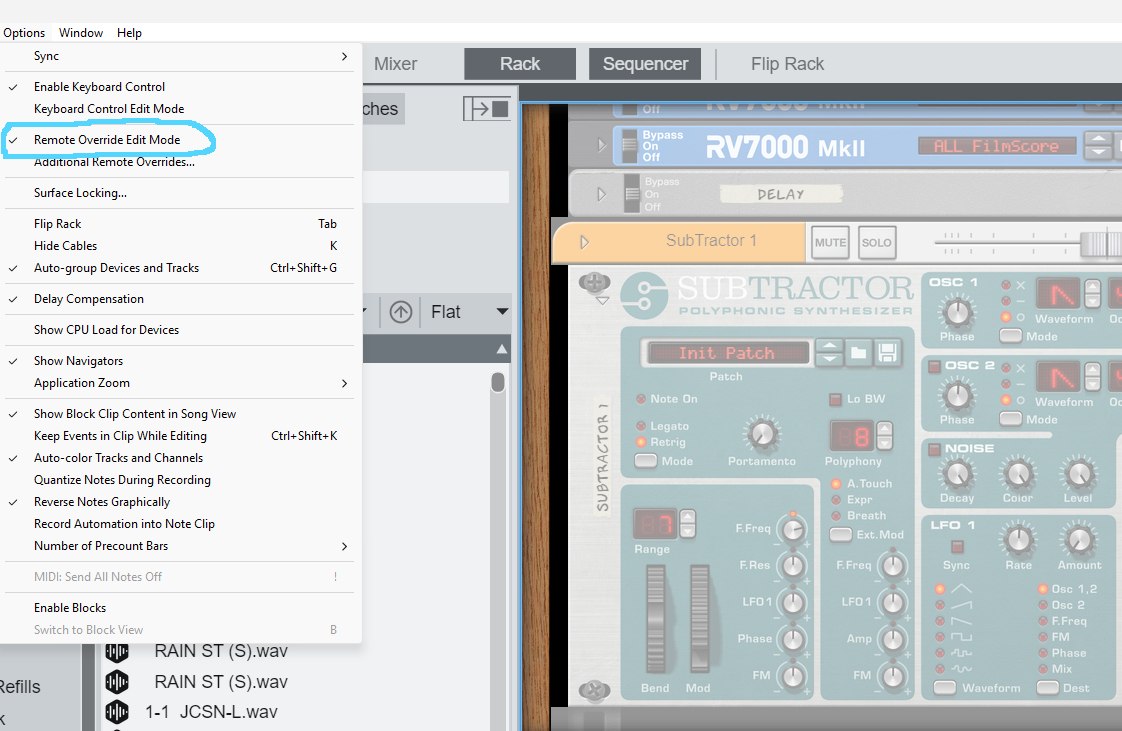
Task: Open the Options menu
Action: [x=24, y=33]
